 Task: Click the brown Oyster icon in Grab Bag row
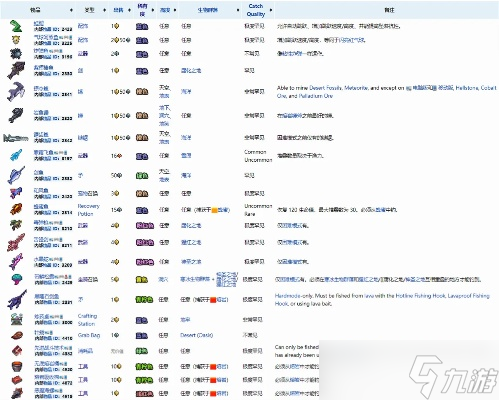[17, 335]
